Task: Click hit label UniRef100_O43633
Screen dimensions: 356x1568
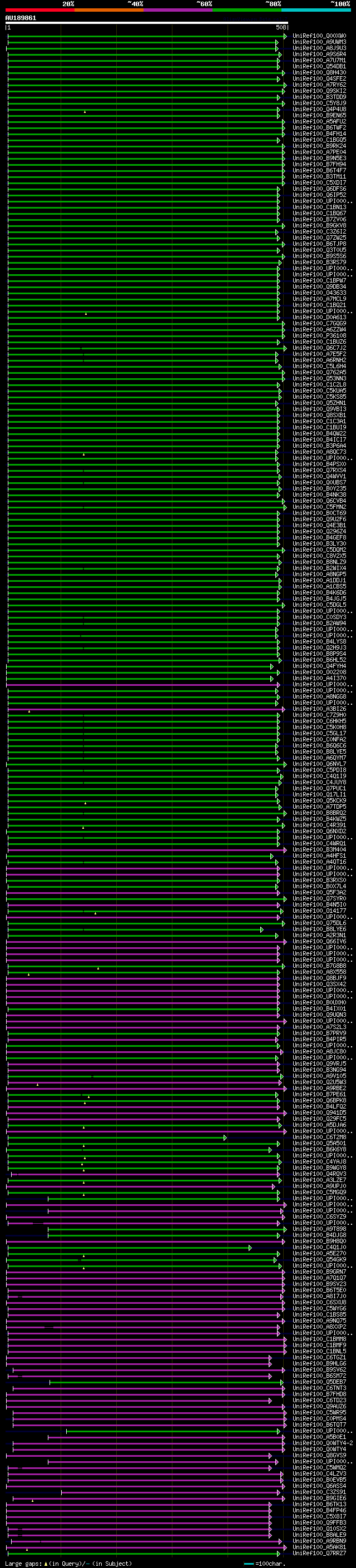Action: pos(319,293)
